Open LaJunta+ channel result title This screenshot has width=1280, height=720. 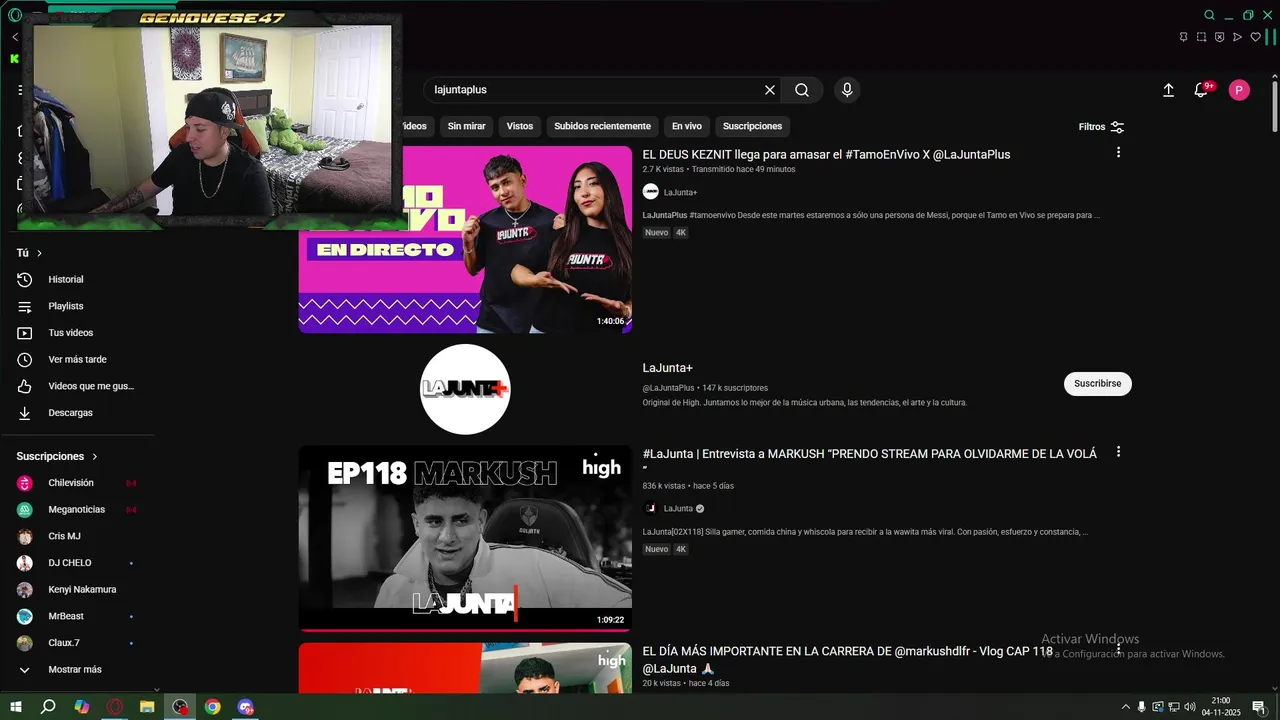[668, 368]
